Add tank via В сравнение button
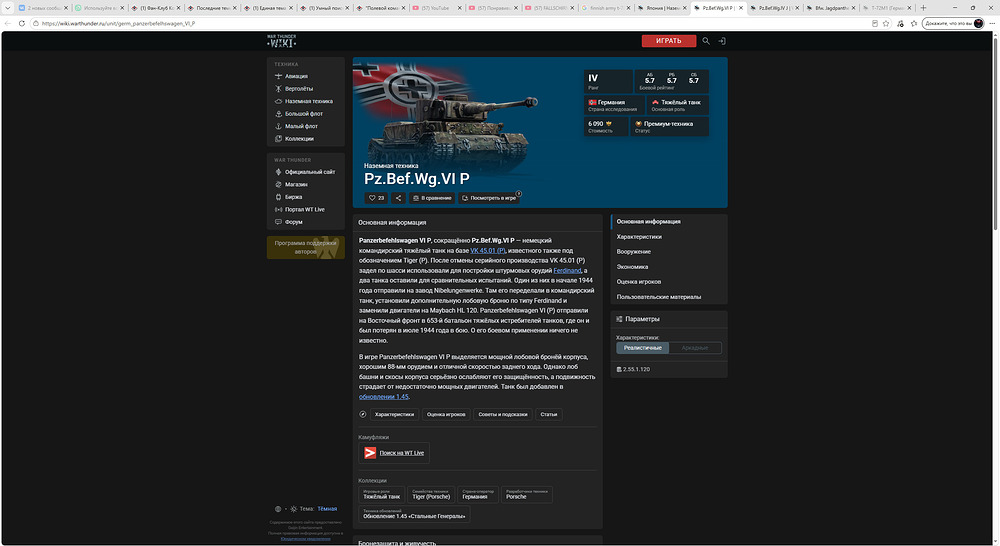The width and height of the screenshot is (1000, 546). click(432, 198)
